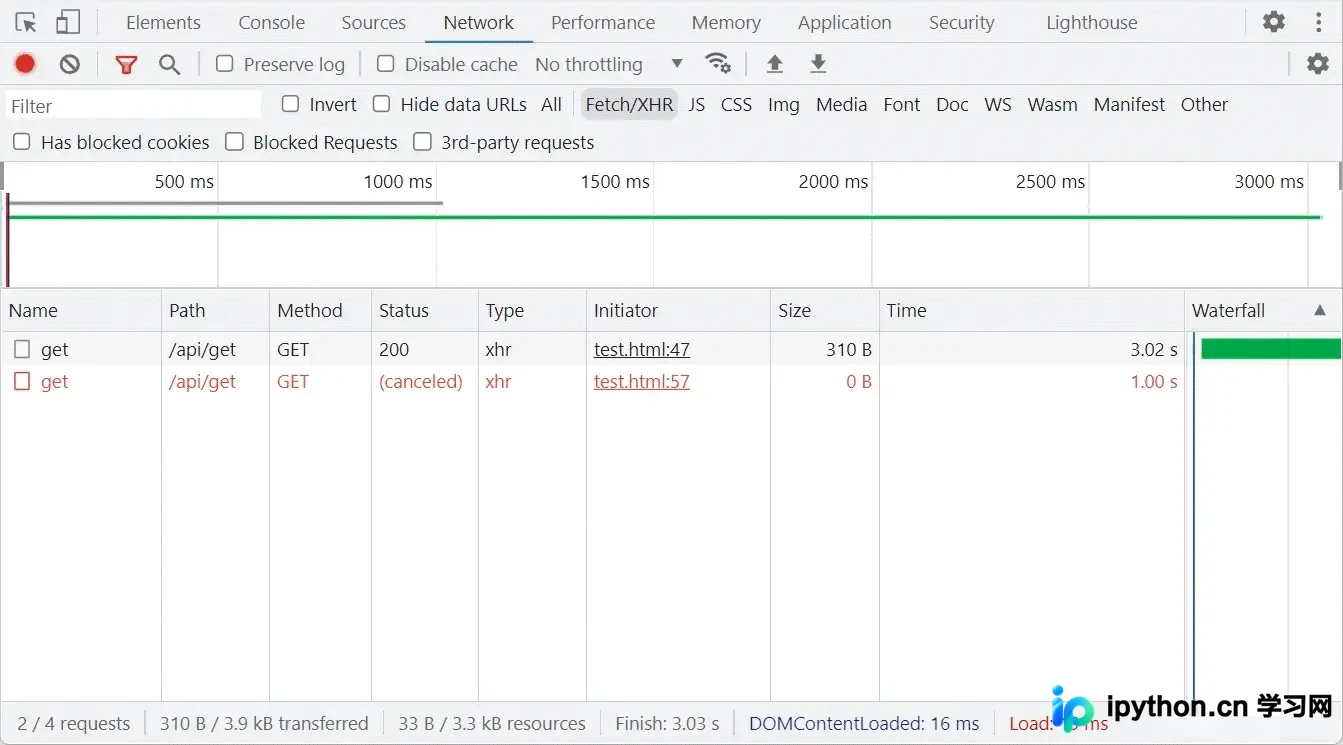Enable the Preserve log checkbox
This screenshot has width=1343, height=745.
tap(225, 64)
